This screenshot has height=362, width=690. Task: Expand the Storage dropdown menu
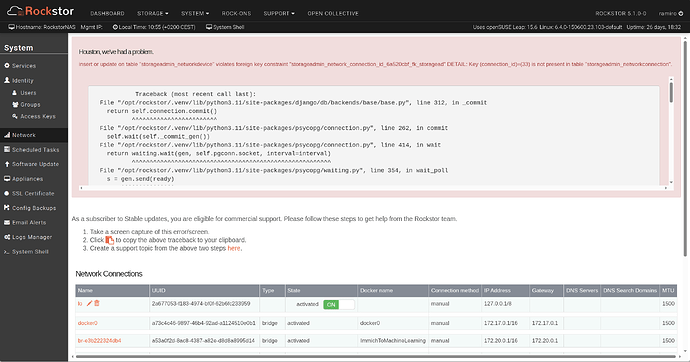click(x=152, y=14)
